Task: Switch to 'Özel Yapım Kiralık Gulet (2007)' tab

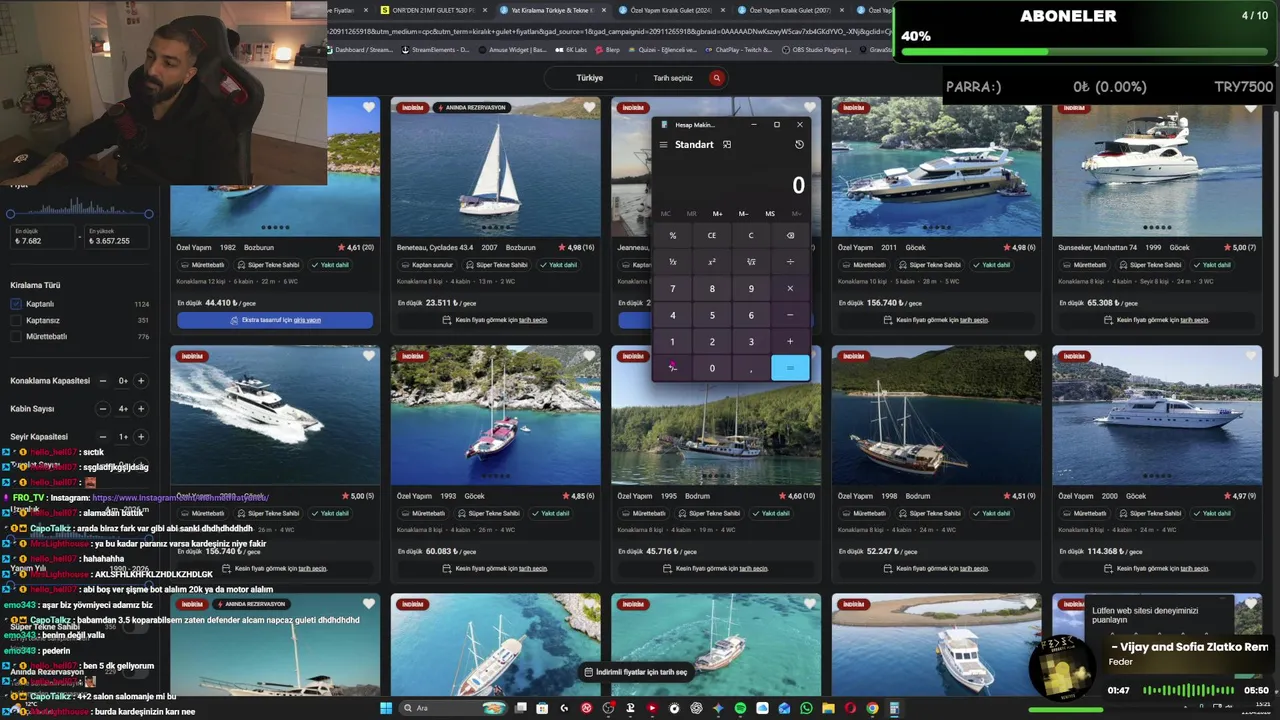Action: pyautogui.click(x=790, y=10)
